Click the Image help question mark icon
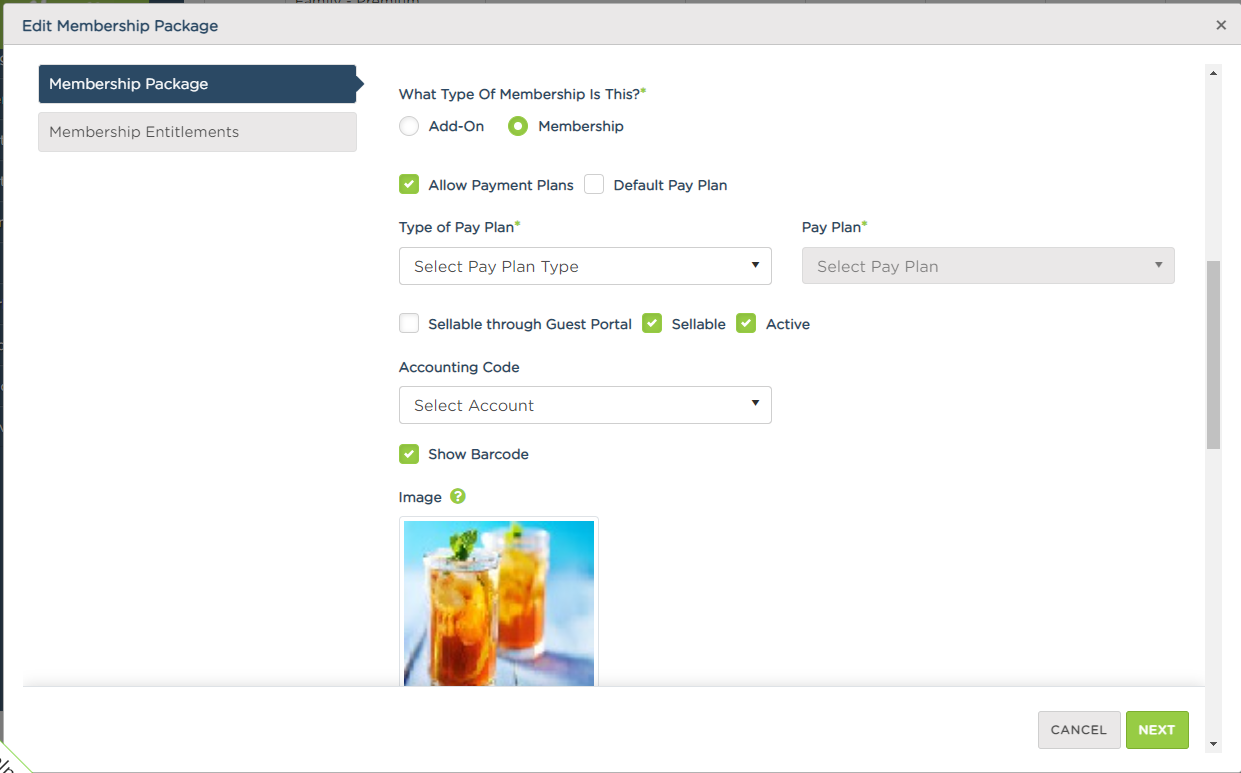 (x=458, y=496)
